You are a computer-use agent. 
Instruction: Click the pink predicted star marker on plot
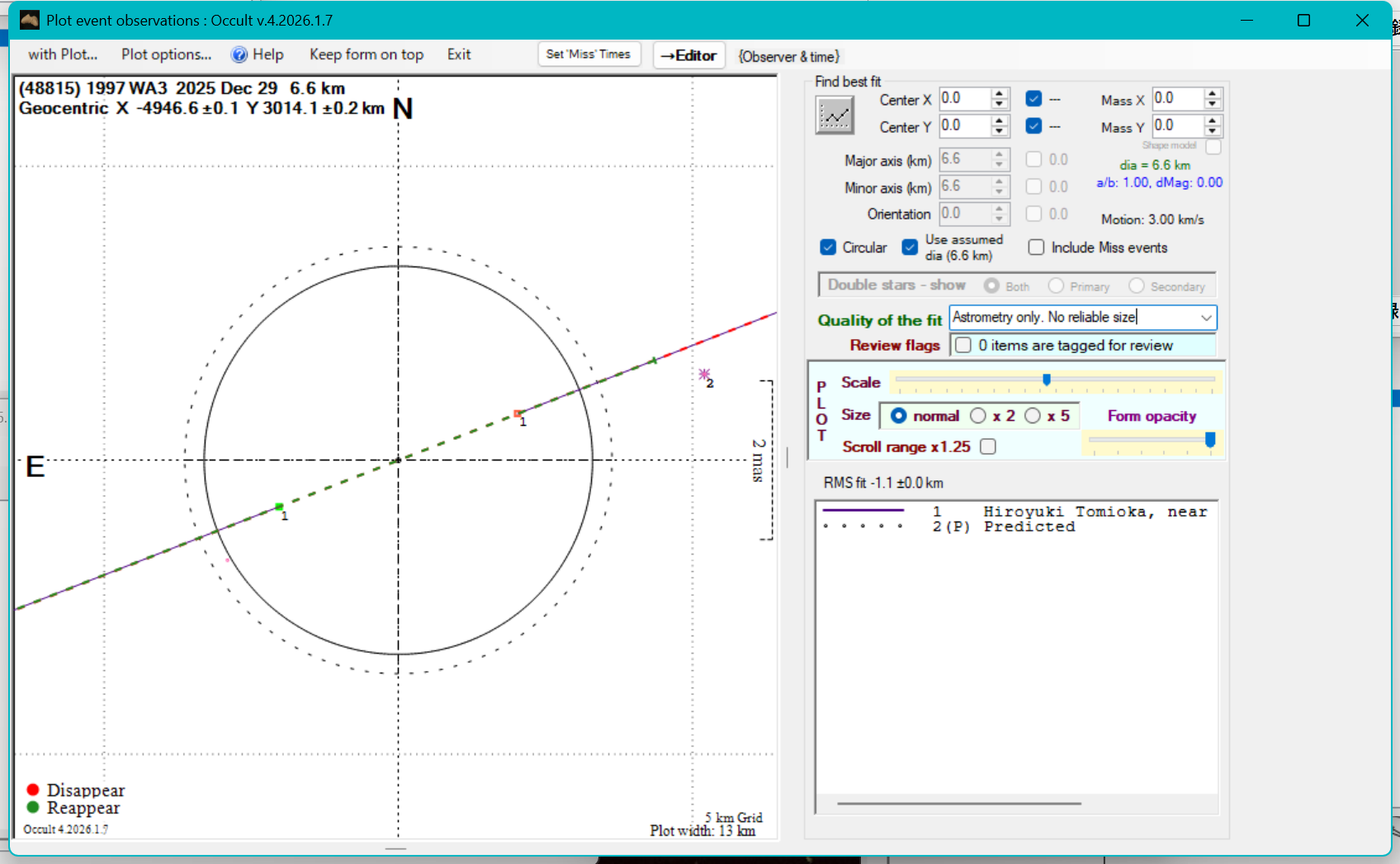click(x=704, y=375)
